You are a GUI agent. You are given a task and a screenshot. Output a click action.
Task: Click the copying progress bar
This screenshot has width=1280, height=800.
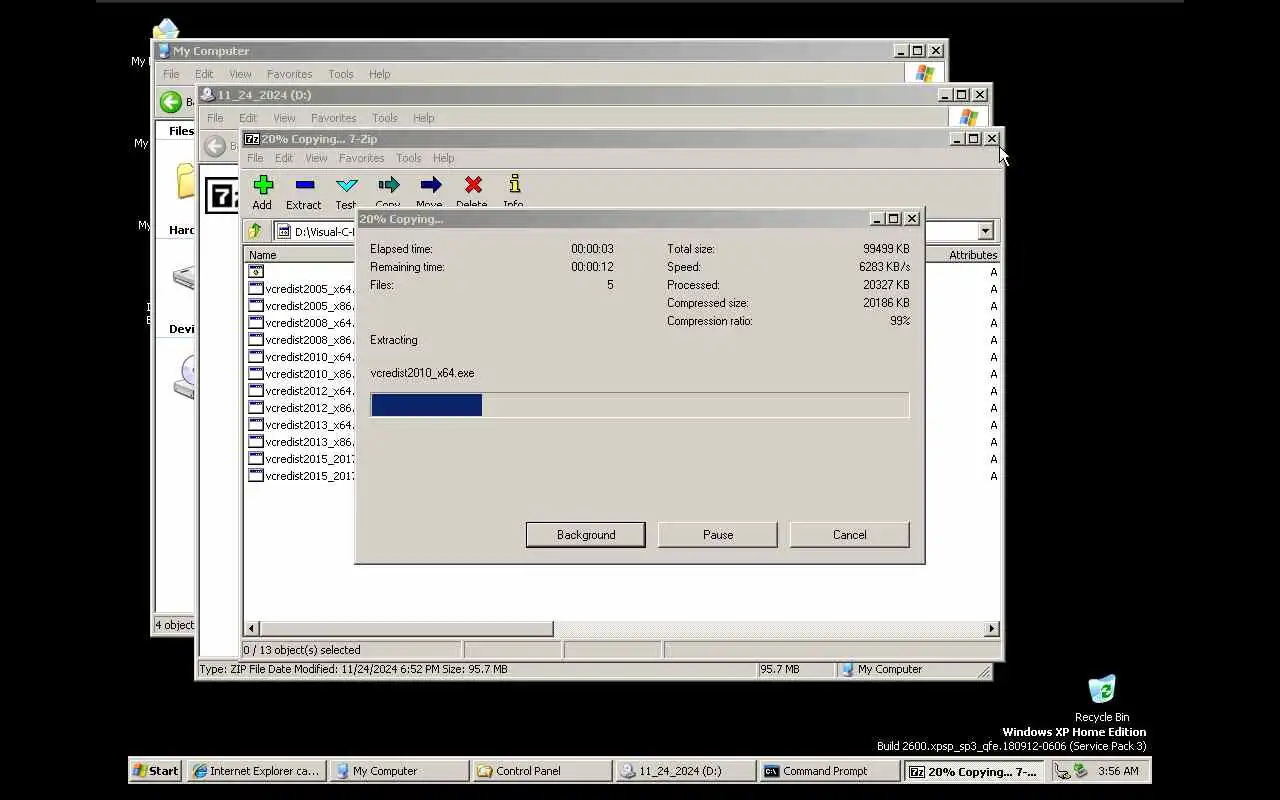point(639,405)
